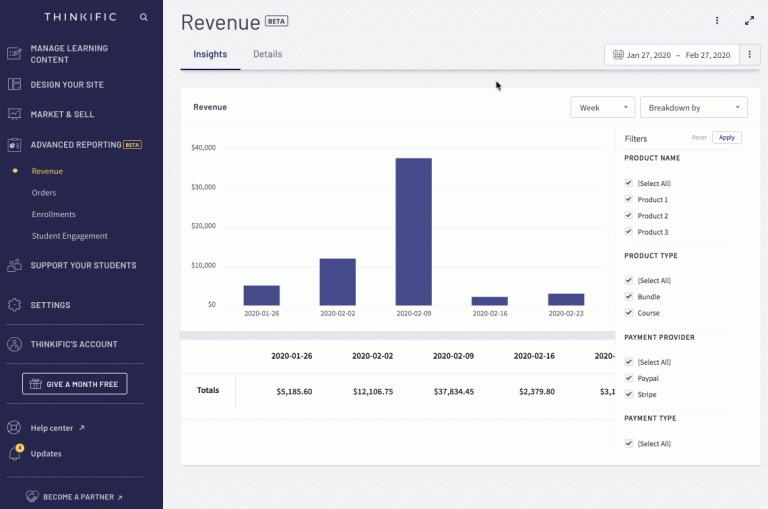This screenshot has height=509, width=768.
Task: Open the Breakdown by dropdown
Action: tap(694, 107)
